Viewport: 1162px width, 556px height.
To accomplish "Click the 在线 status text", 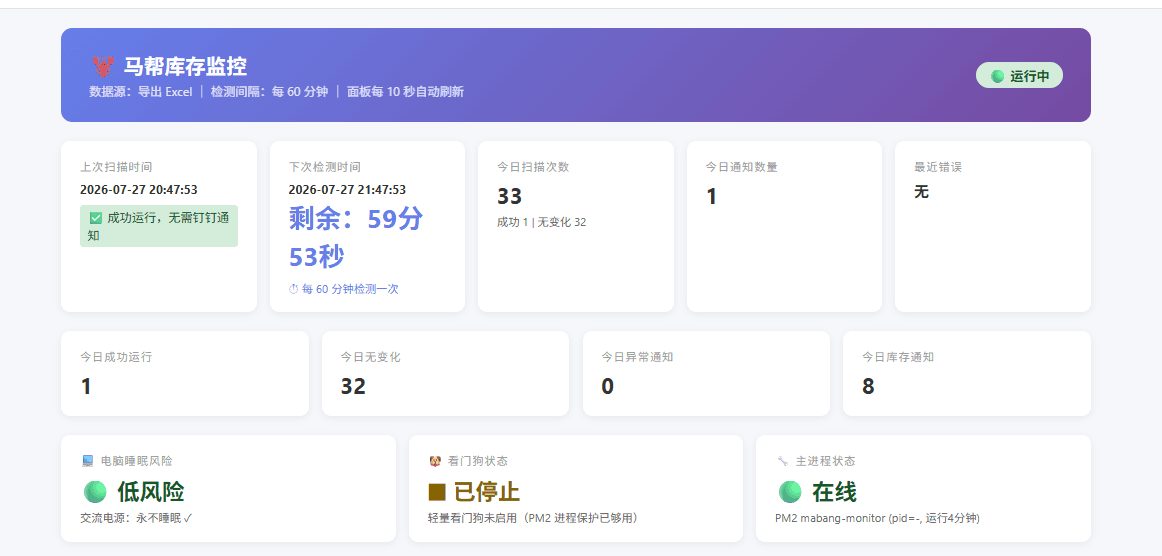I will tap(834, 492).
